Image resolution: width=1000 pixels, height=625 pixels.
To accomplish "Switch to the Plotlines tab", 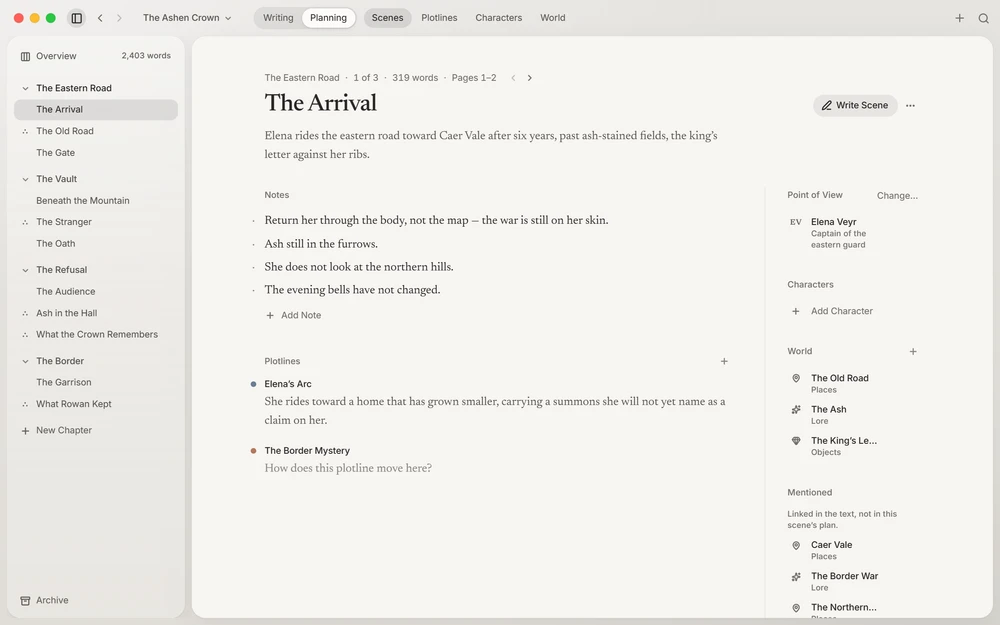I will click(x=439, y=18).
